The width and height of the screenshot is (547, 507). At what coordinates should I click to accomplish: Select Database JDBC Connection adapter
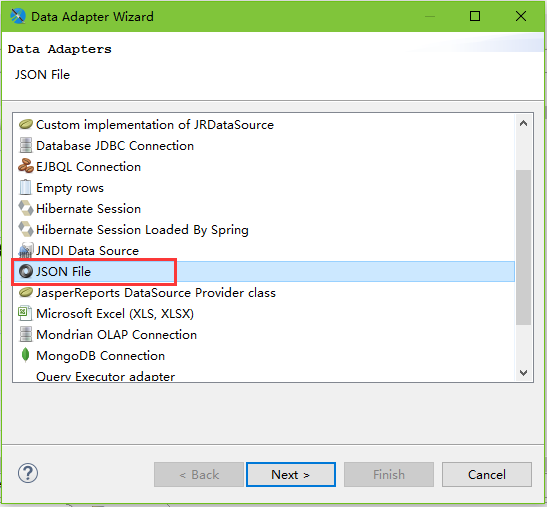coord(115,146)
